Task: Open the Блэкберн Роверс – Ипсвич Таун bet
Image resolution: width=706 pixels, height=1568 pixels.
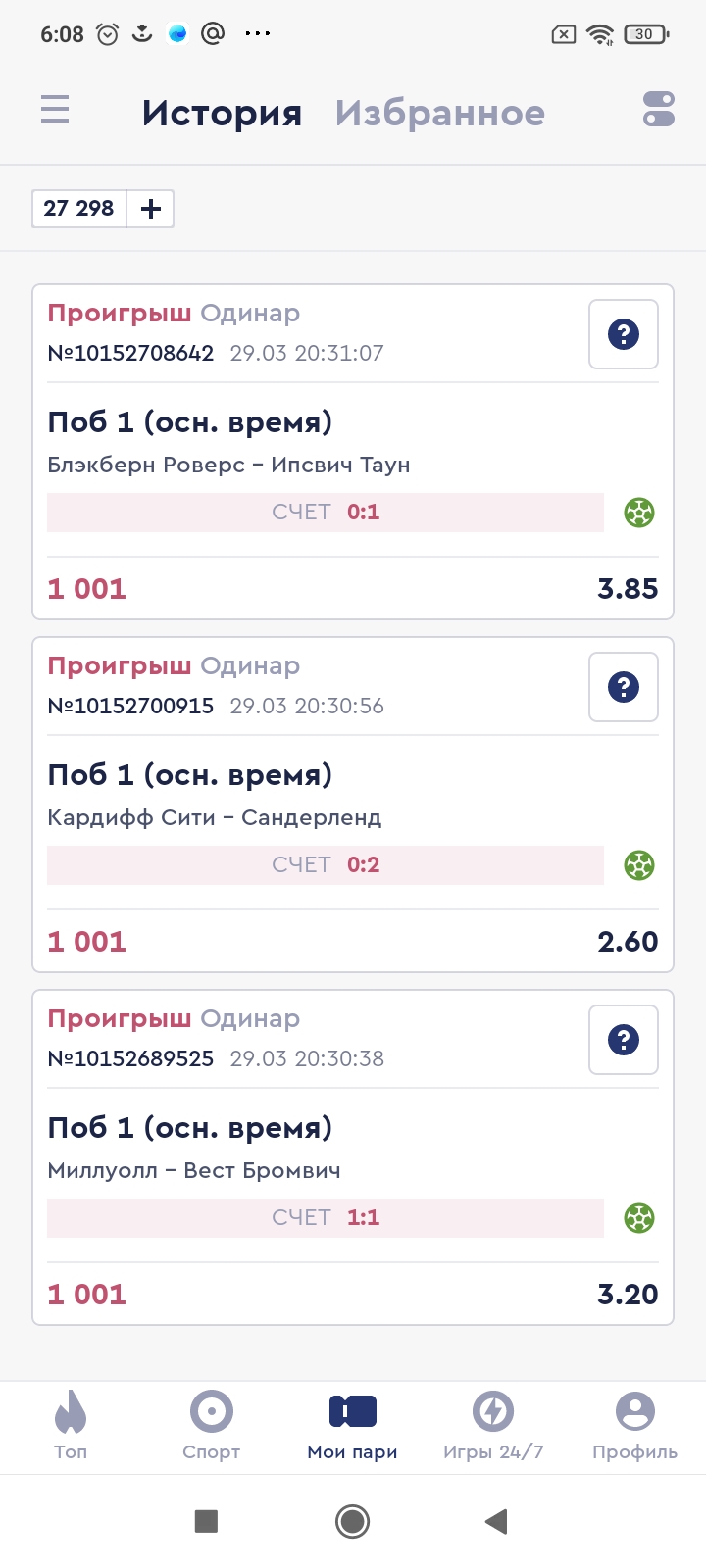Action: tap(228, 465)
